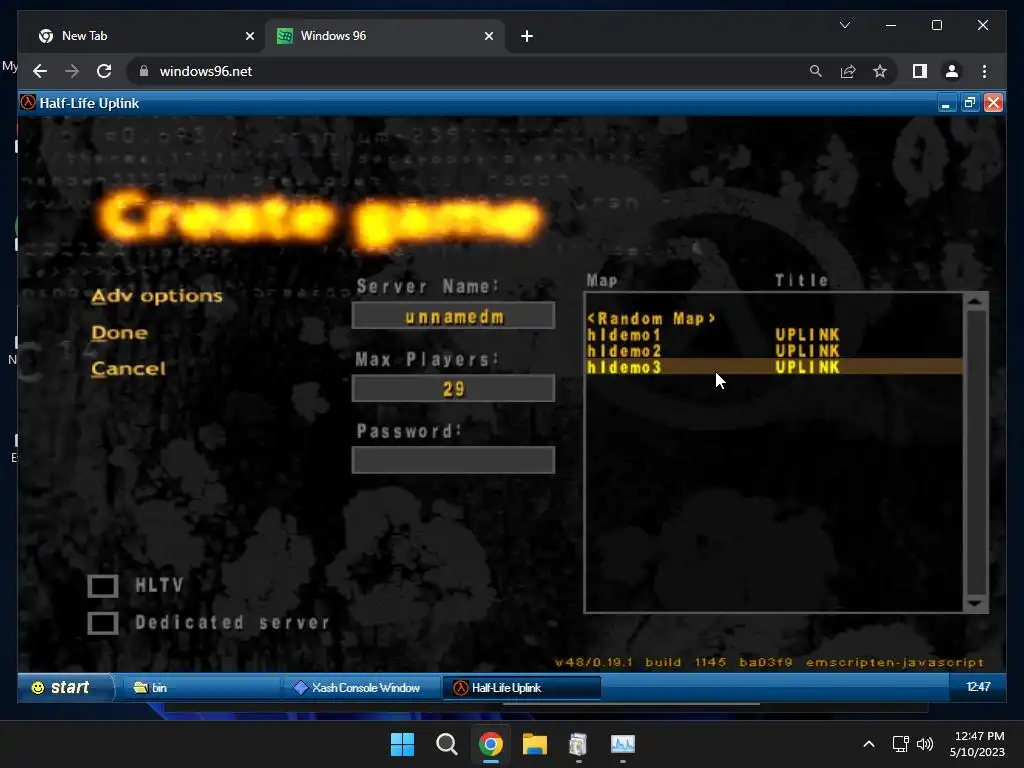Click the Half-Life Uplink title bar icon
Image resolution: width=1024 pixels, height=768 pixels.
(28, 103)
